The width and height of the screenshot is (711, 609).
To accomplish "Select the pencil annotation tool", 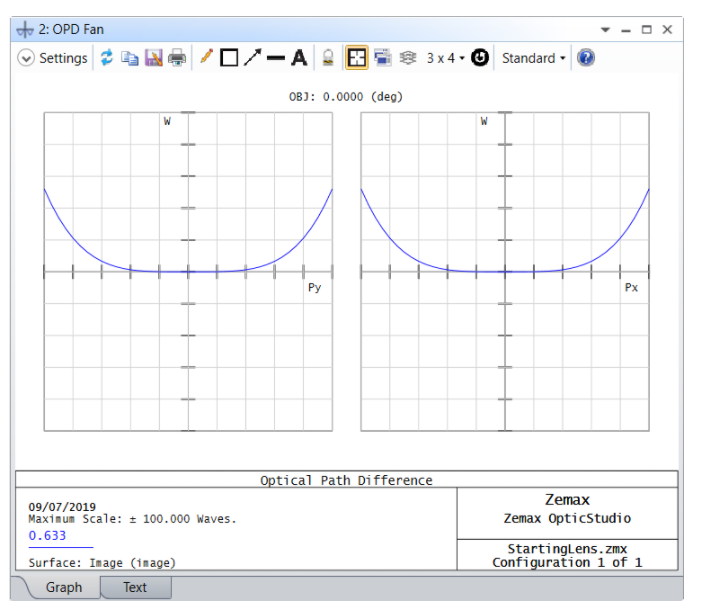I will pos(206,58).
